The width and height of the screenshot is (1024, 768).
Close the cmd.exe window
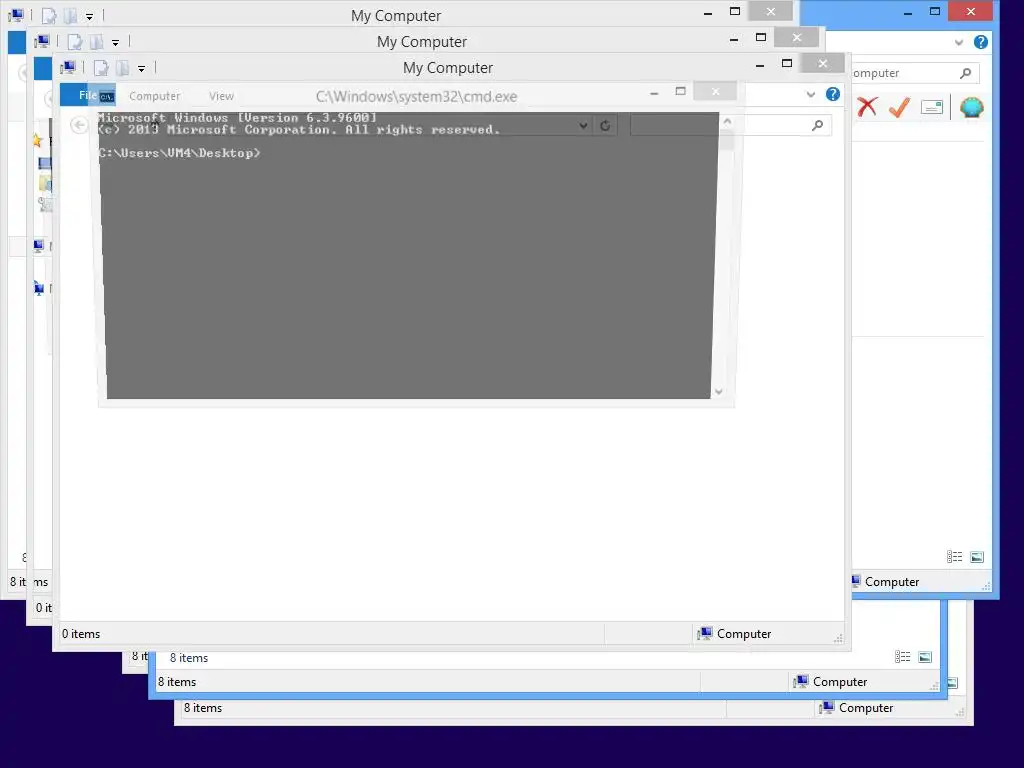tap(715, 91)
